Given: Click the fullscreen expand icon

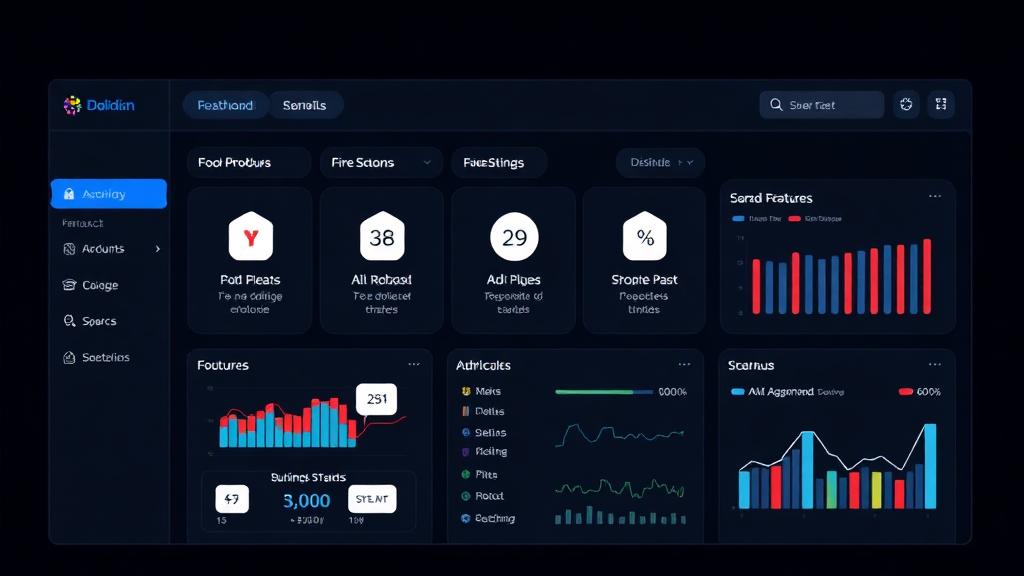Looking at the screenshot, I should pos(941,104).
